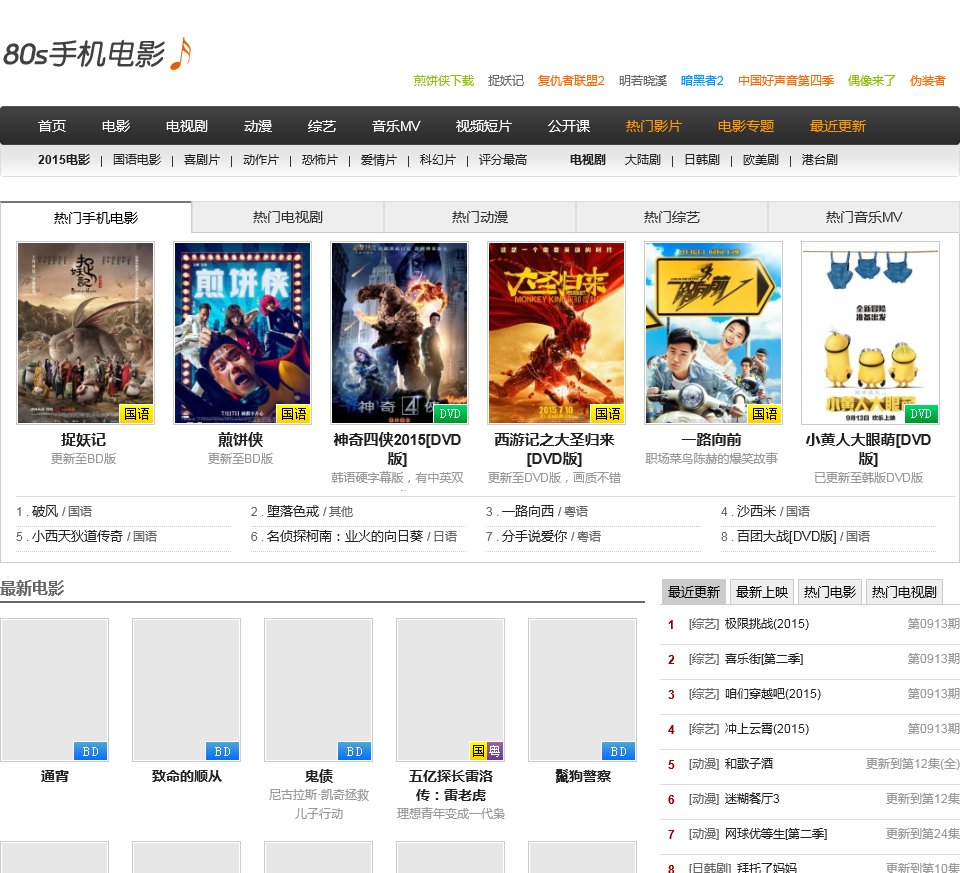Open 最近更新 in the main navigation
Screen dimensions: 960x873
click(838, 126)
